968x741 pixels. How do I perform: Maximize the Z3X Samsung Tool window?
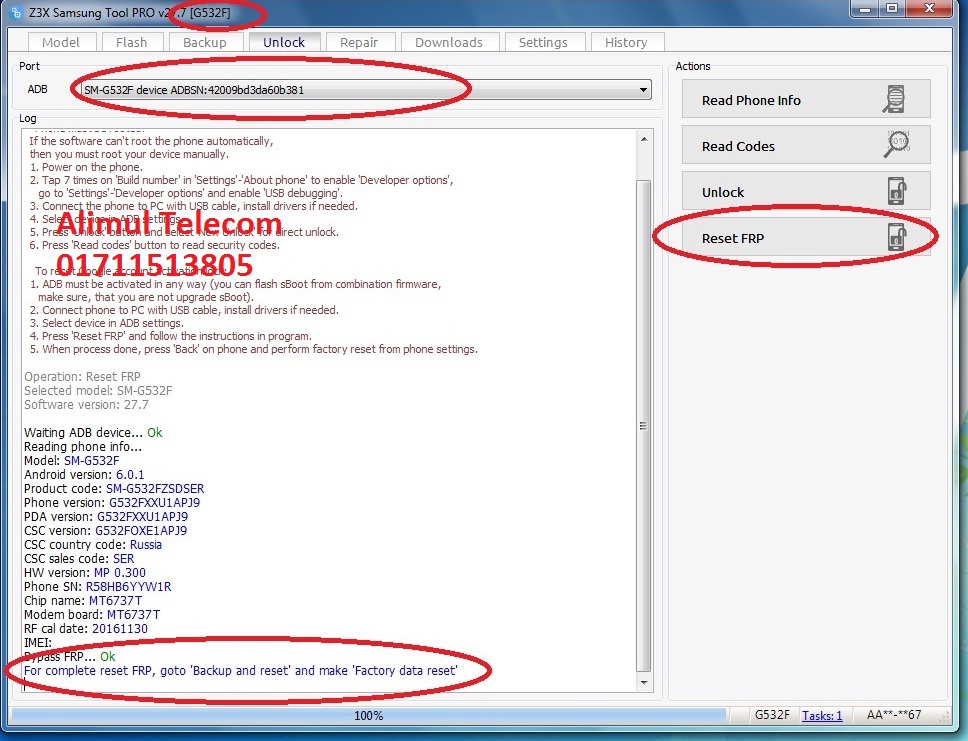point(892,9)
